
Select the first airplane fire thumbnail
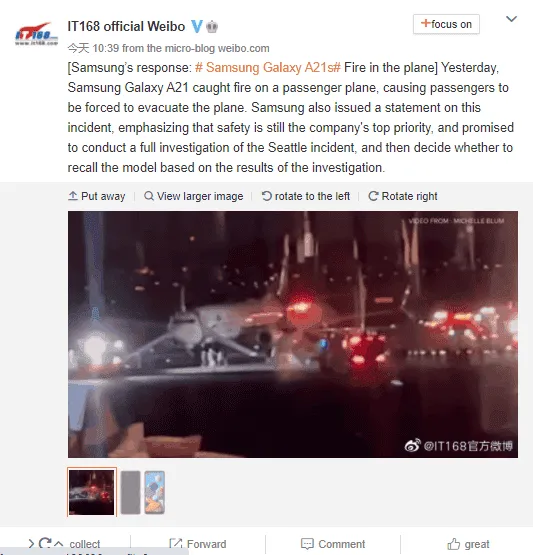(92, 492)
